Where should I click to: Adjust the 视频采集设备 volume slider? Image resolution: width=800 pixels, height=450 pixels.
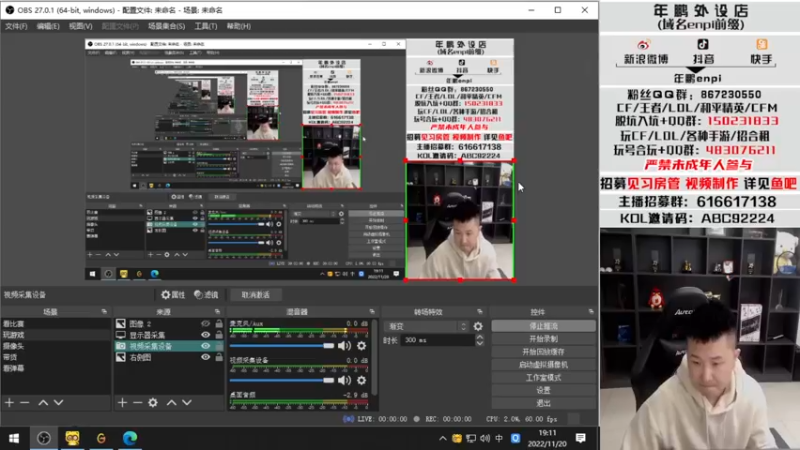tap(282, 380)
